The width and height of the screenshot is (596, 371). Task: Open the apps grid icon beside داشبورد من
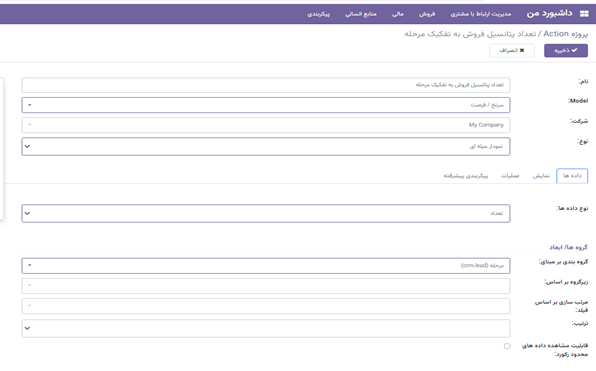pos(584,14)
